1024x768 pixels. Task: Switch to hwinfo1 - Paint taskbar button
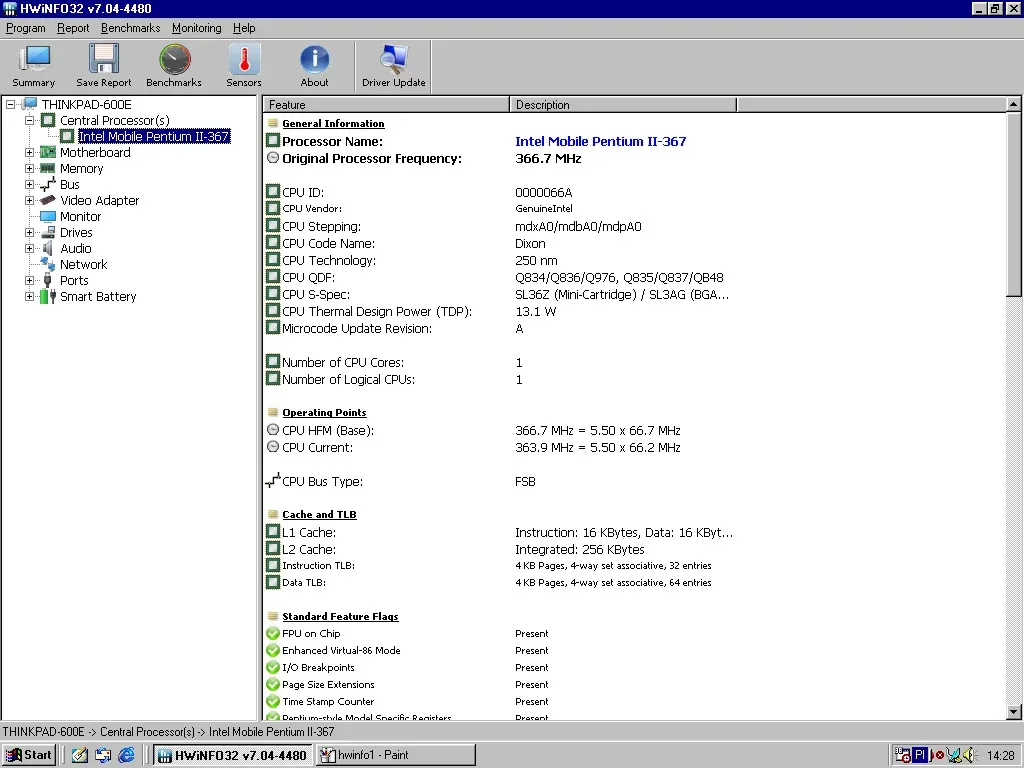[x=396, y=755]
